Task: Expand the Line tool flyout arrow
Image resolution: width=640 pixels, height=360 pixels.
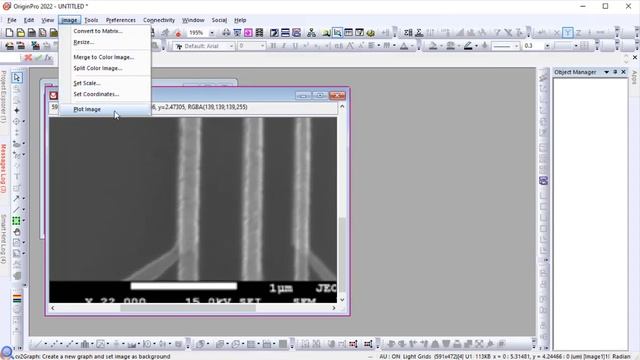Action: [24, 209]
